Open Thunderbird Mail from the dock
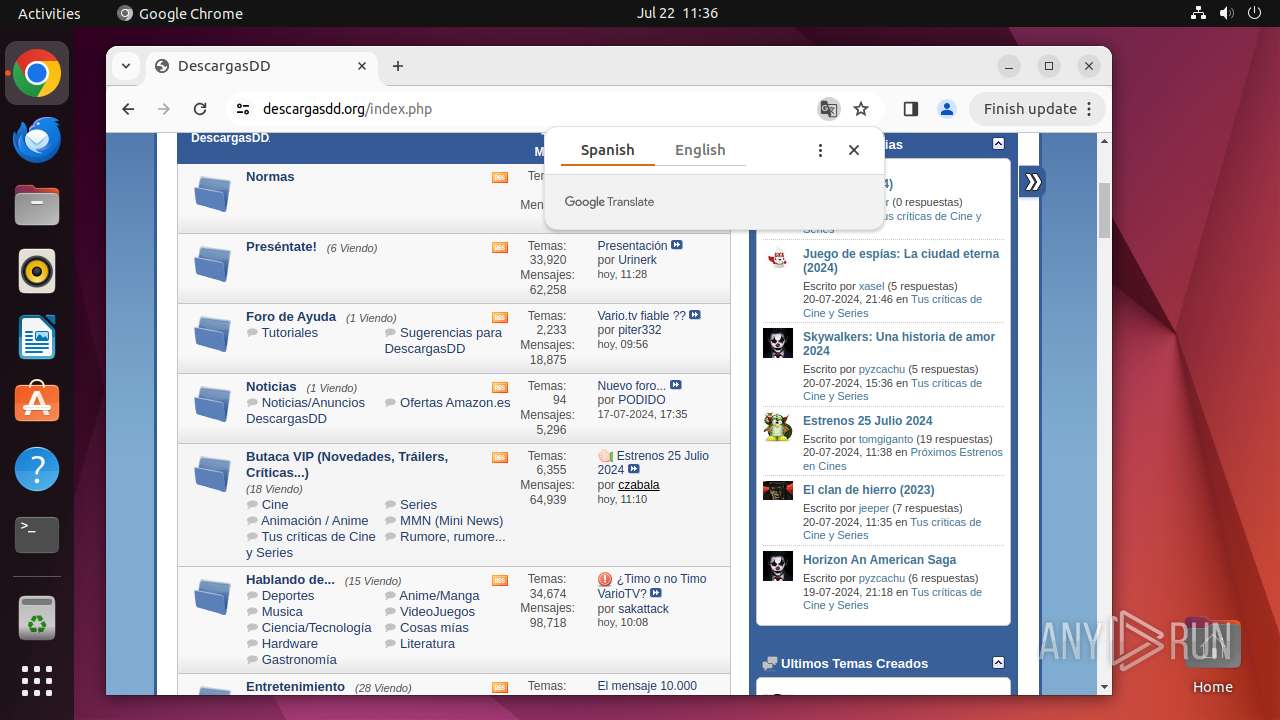The image size is (1280, 720). 37,139
